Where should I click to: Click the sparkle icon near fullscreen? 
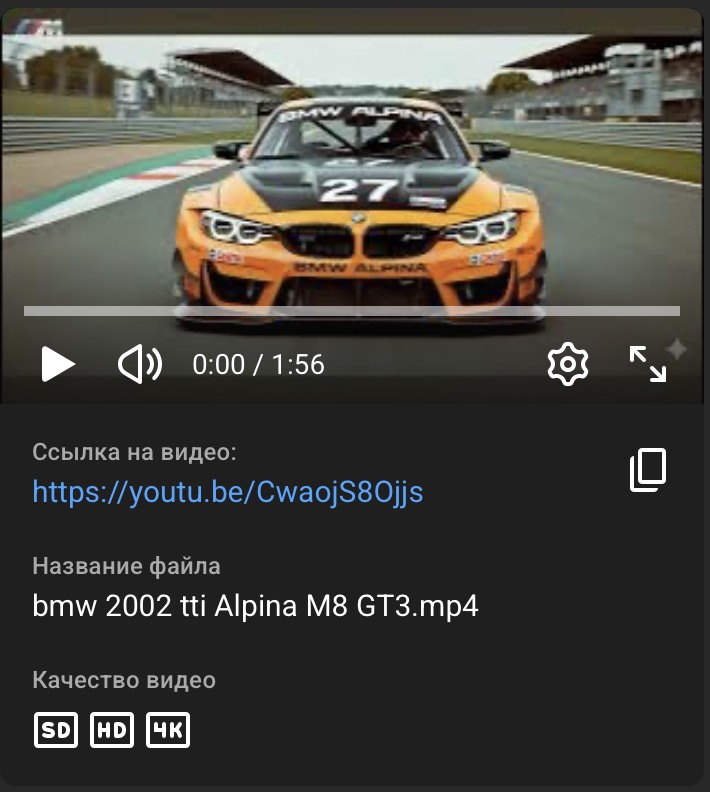(x=677, y=349)
